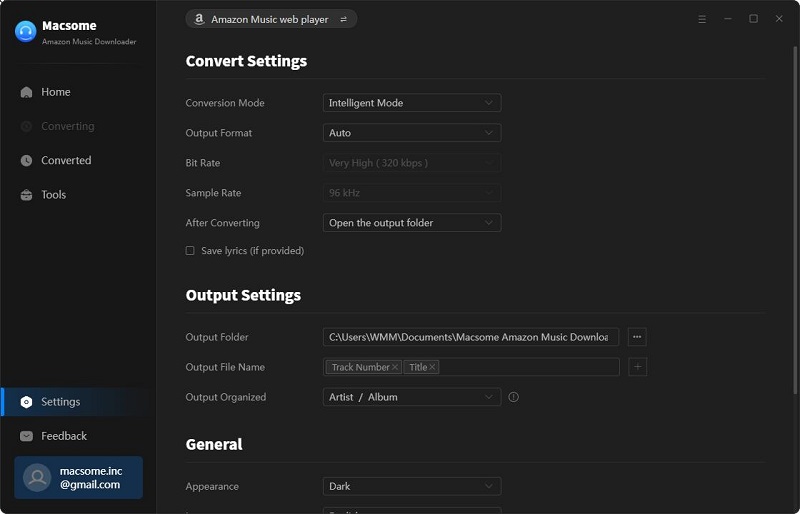This screenshot has width=800, height=514.
Task: Open the hamburger menu icon in title bar
Action: coord(702,19)
